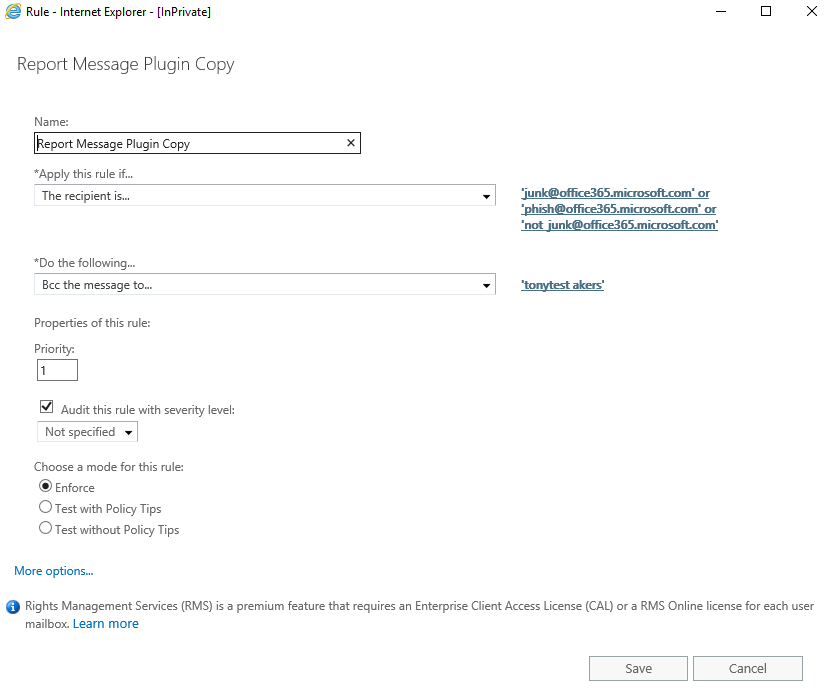Click the Priority number field
The height and width of the screenshot is (693, 829).
pos(57,370)
